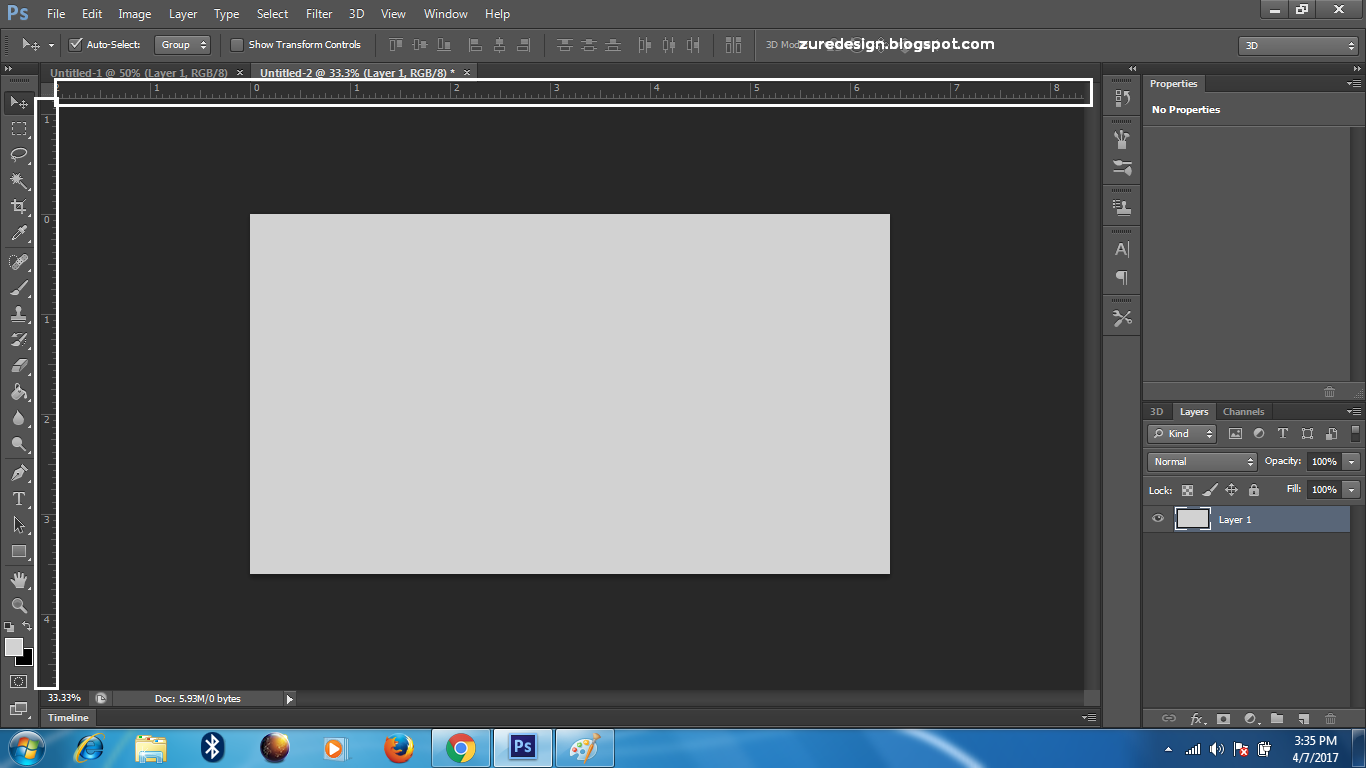
Task: Select the Path Selection tool
Action: pos(18,524)
